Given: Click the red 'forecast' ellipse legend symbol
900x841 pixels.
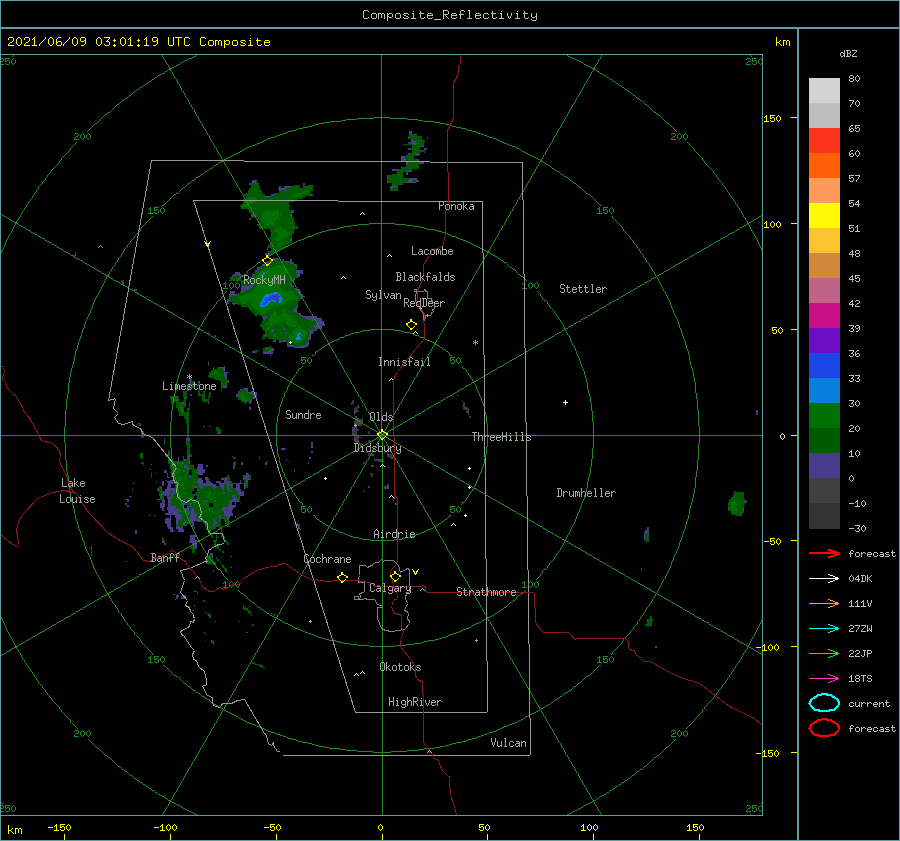Looking at the screenshot, I should tap(824, 728).
